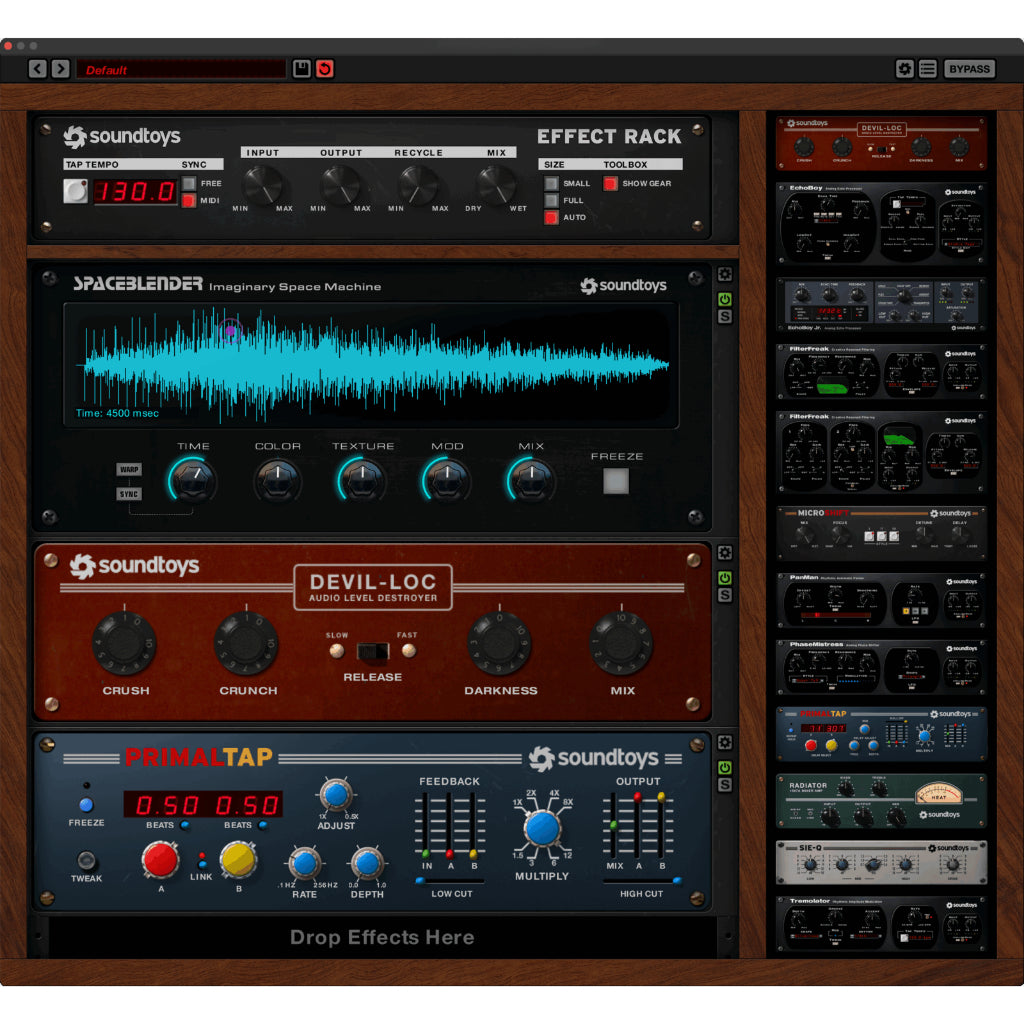The image size is (1024, 1024).
Task: Open the PrimalTap settings gear icon
Action: pyautogui.click(x=724, y=742)
